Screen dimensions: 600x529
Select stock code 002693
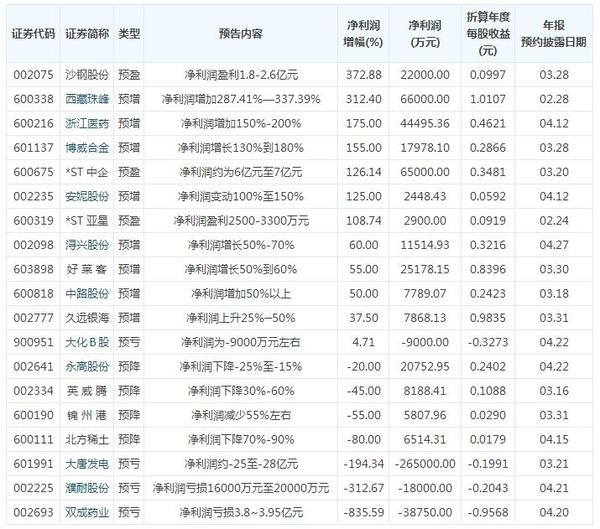33,513
